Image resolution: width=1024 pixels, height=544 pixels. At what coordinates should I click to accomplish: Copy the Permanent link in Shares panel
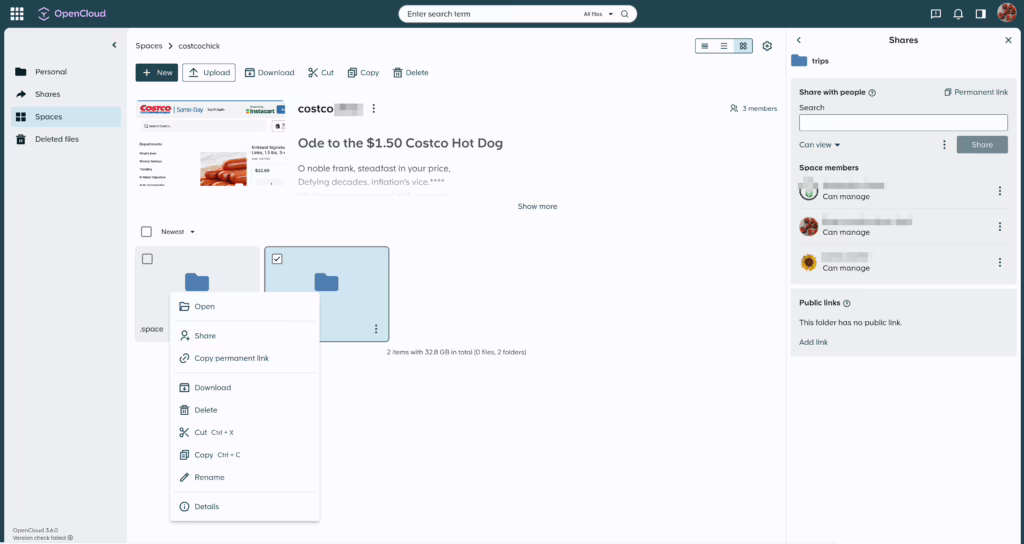(x=976, y=92)
